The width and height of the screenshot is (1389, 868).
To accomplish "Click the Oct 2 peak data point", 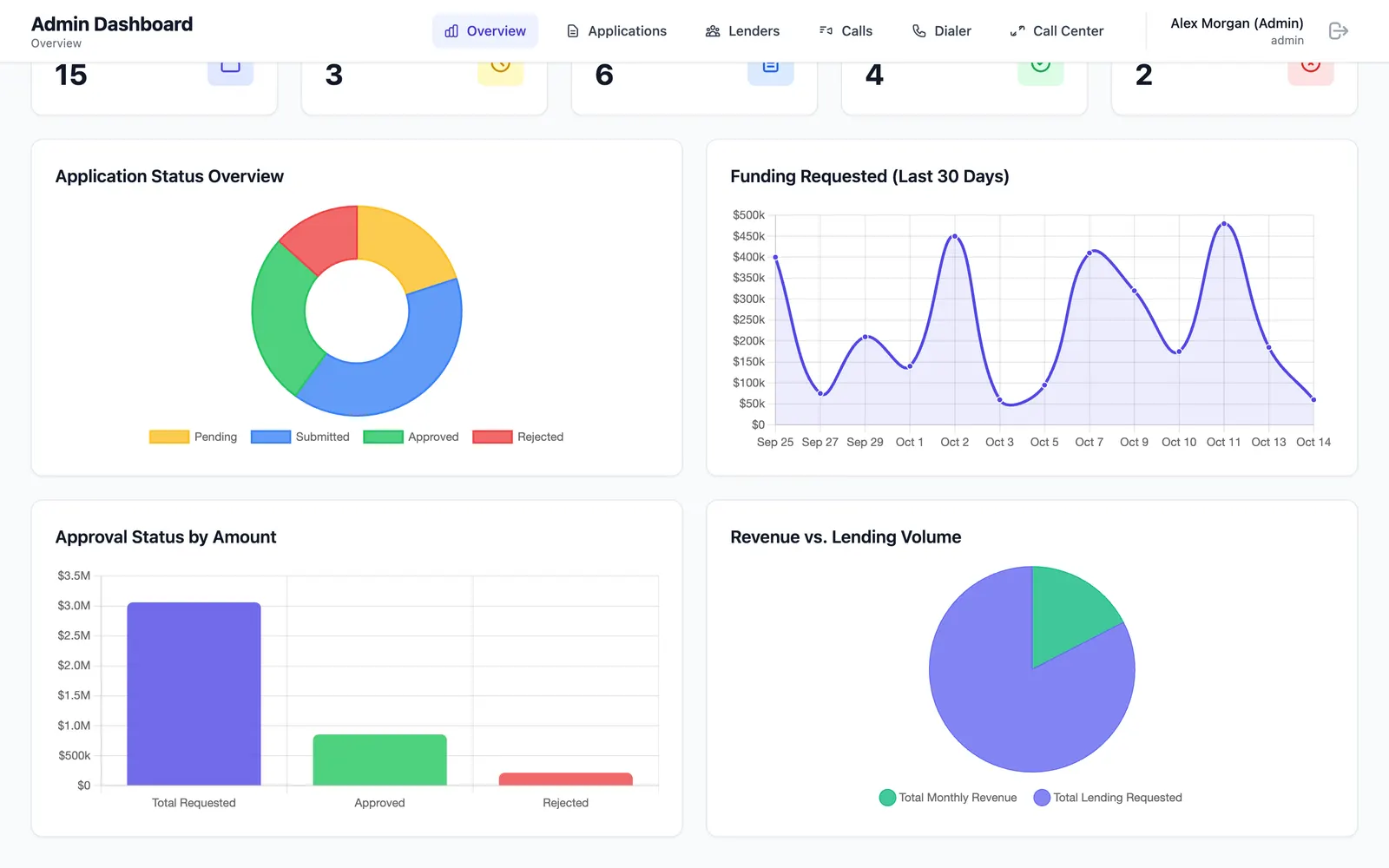I will coord(955,236).
